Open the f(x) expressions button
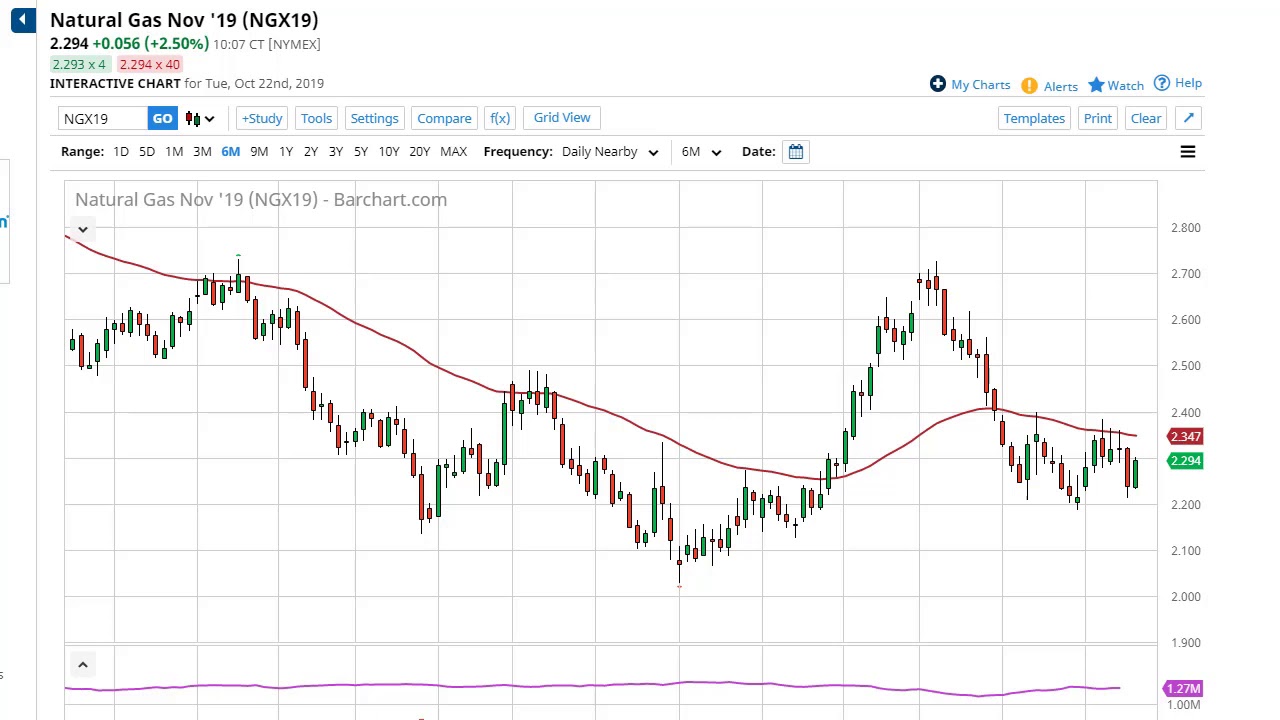The image size is (1280, 720). pos(500,118)
